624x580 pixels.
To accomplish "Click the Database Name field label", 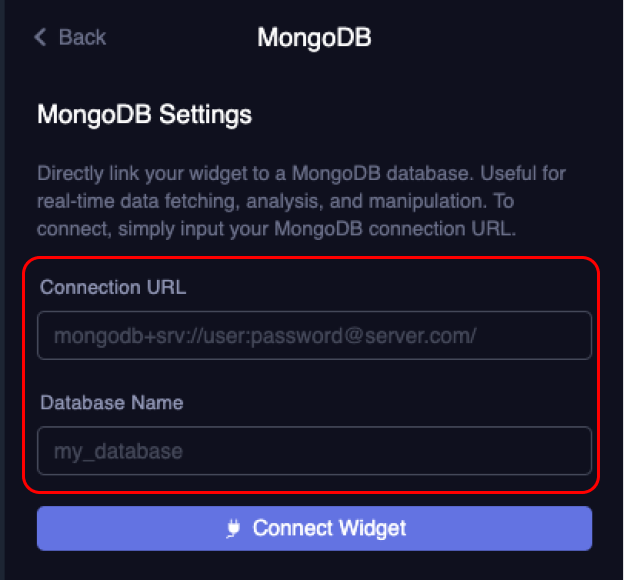I will 111,403.
